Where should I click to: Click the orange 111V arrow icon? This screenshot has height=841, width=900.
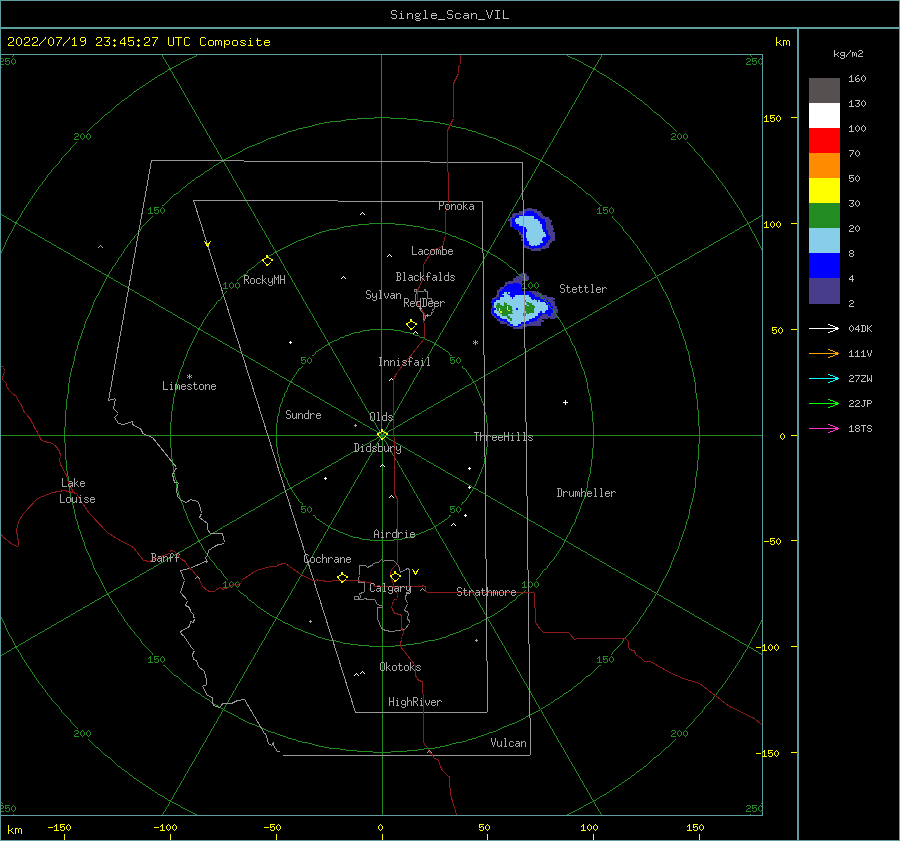click(824, 354)
